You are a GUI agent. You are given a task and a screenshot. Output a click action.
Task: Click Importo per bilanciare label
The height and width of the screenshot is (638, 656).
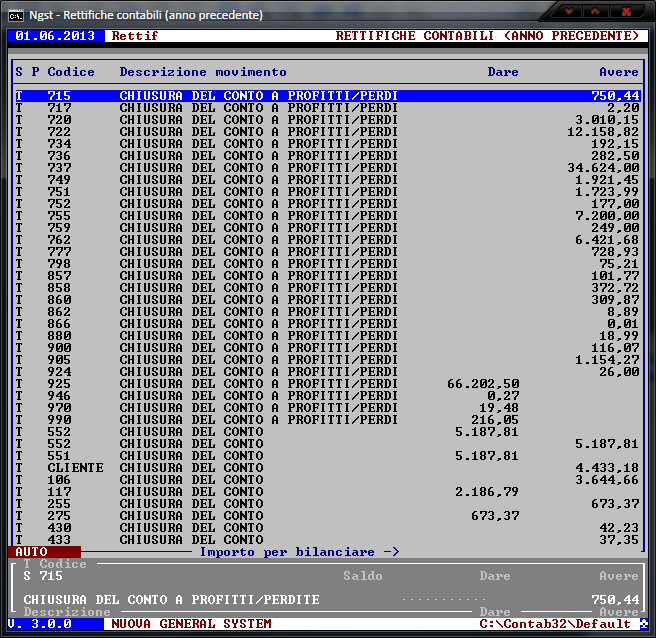299,552
